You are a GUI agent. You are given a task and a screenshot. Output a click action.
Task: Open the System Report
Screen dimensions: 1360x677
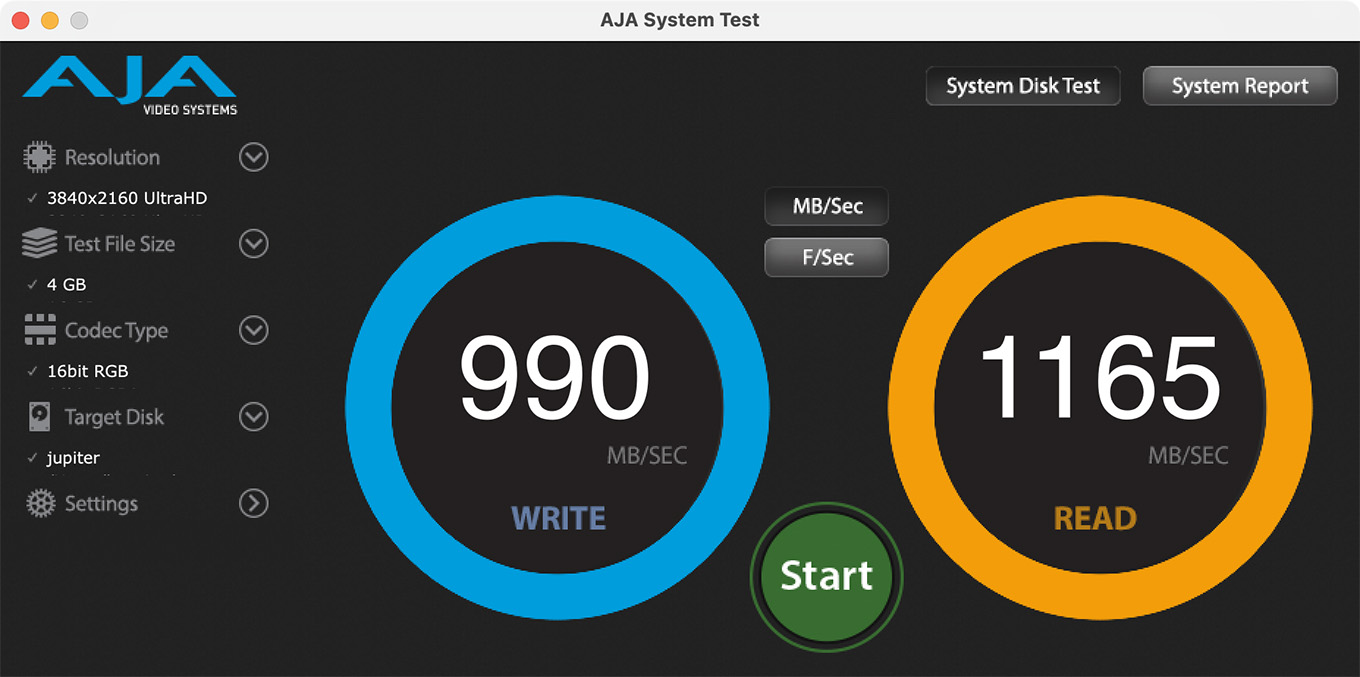[x=1239, y=86]
